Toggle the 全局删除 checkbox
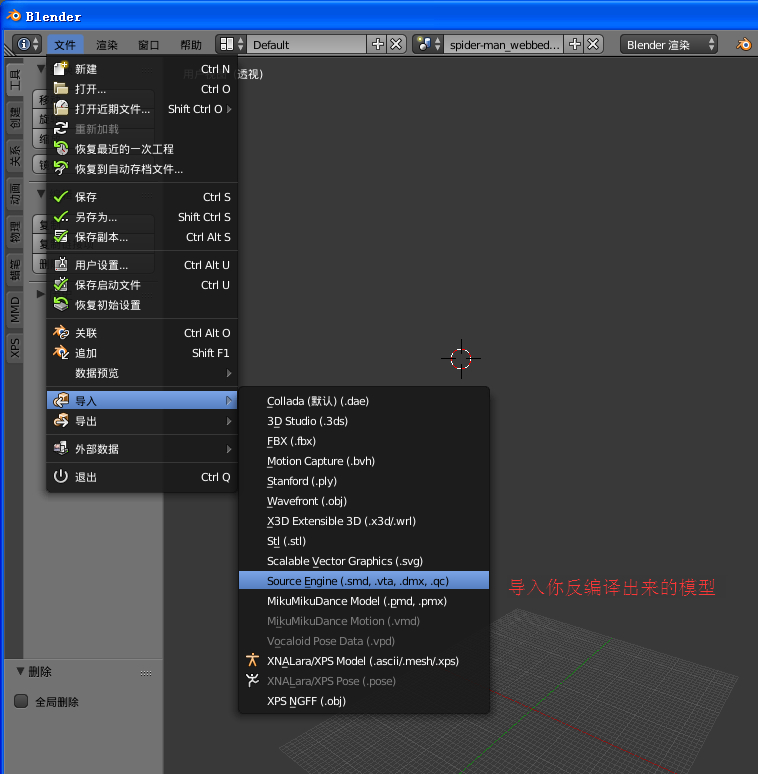 pos(21,701)
